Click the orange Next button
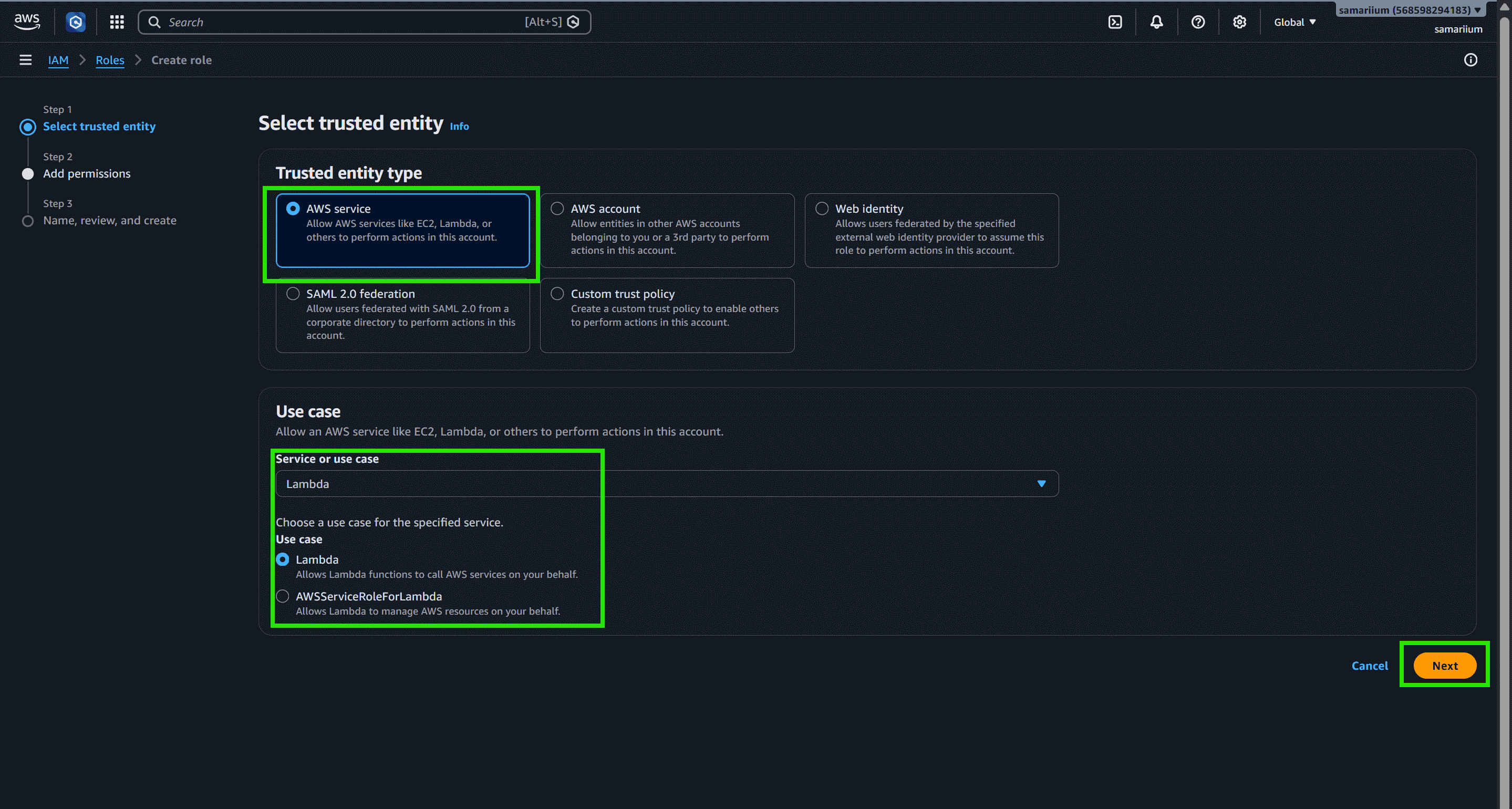 [1445, 666]
